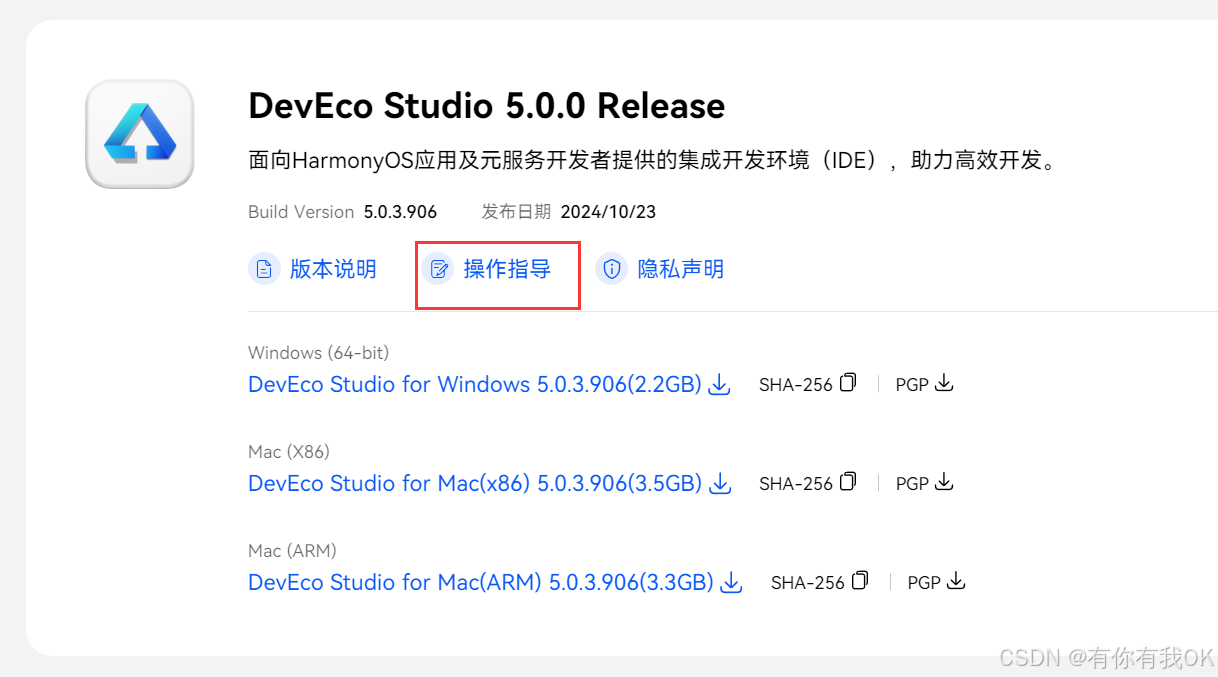Click the 版本说明 document icon
1218x677 pixels.
pyautogui.click(x=264, y=269)
